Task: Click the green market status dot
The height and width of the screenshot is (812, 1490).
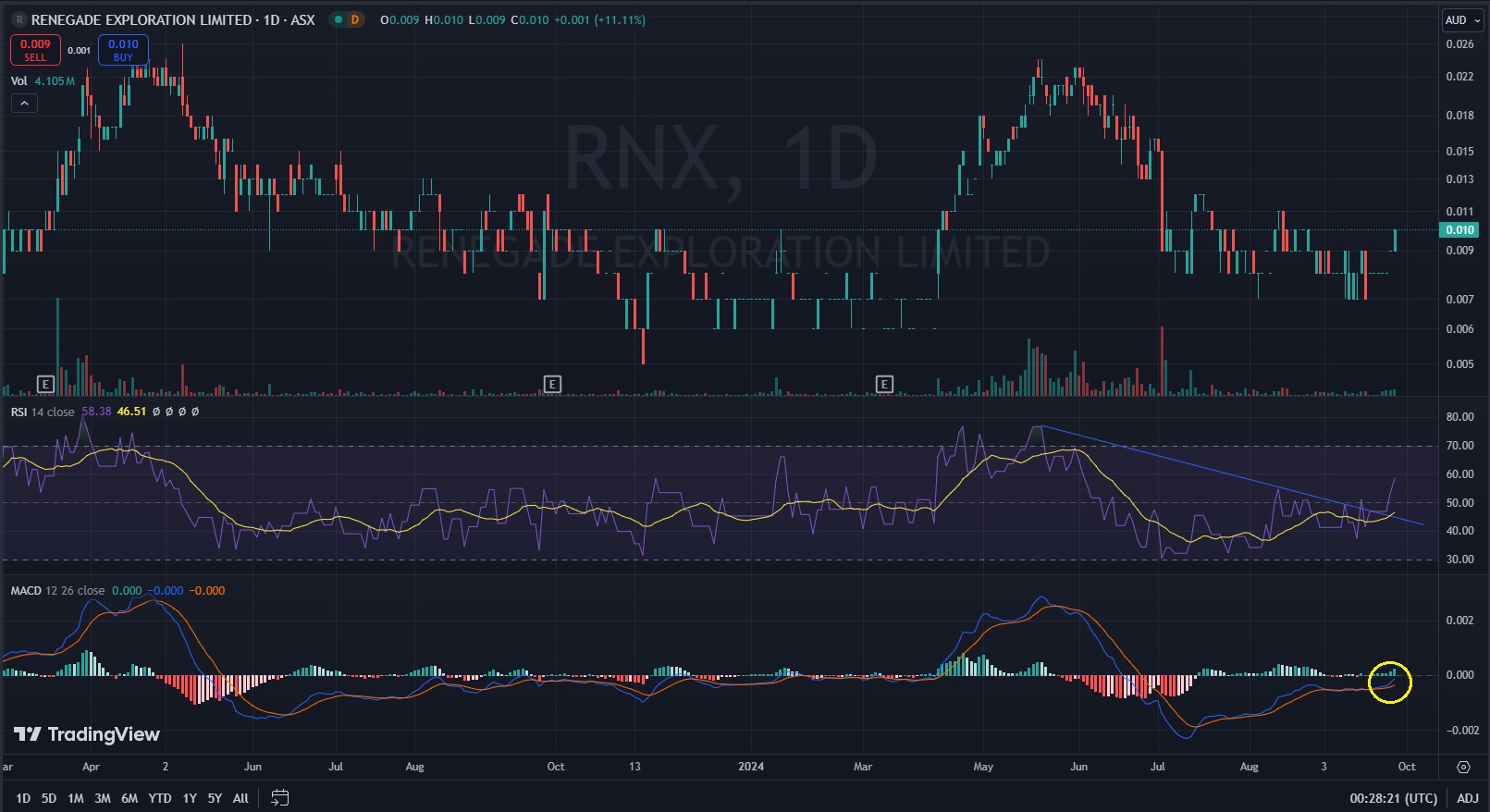Action: pyautogui.click(x=338, y=19)
